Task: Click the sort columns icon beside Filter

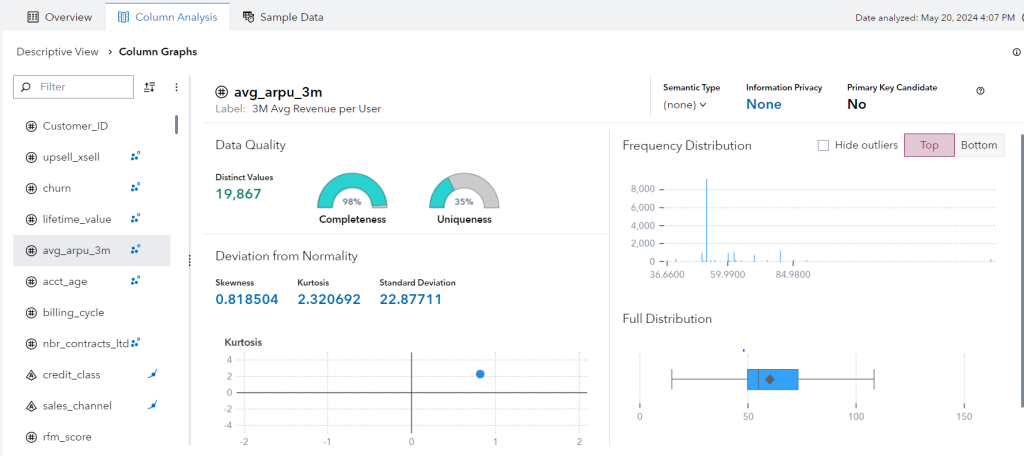Action: (150, 87)
